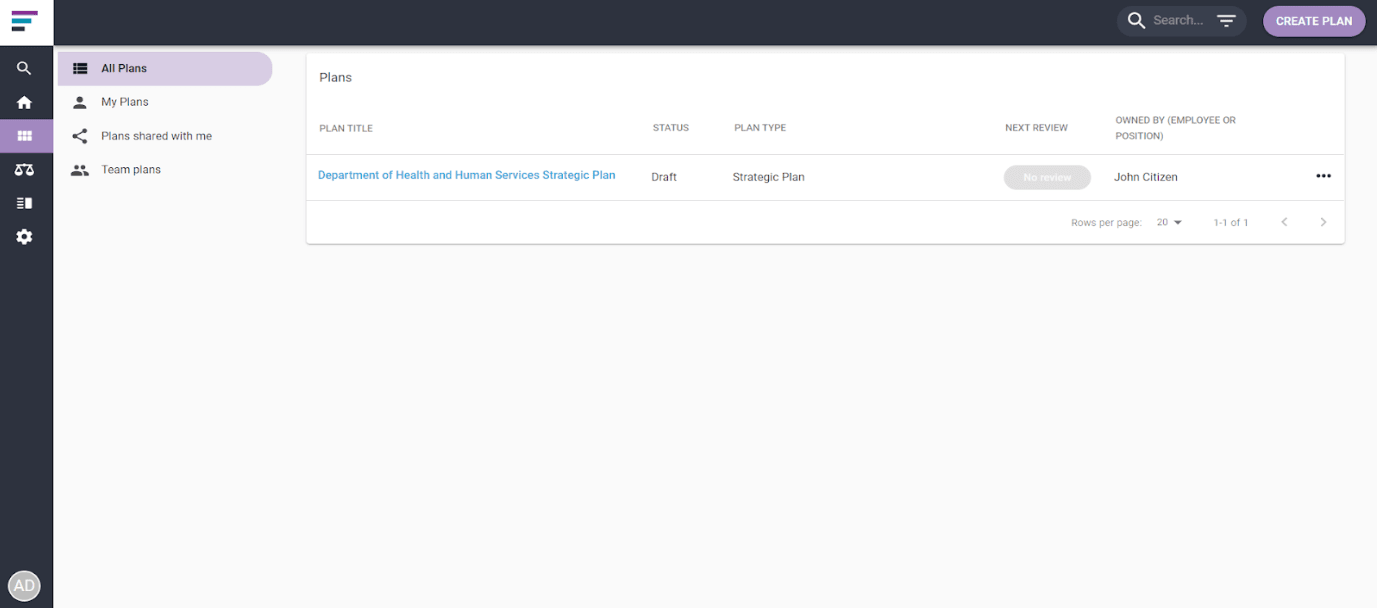Image resolution: width=1377 pixels, height=608 pixels.
Task: Click the CREATE PLAN button
Action: (1314, 21)
